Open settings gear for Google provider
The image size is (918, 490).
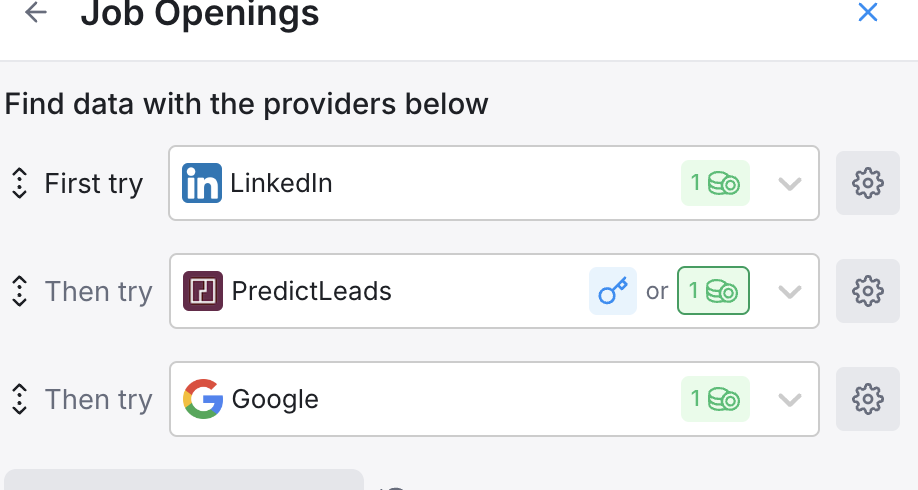coord(867,399)
